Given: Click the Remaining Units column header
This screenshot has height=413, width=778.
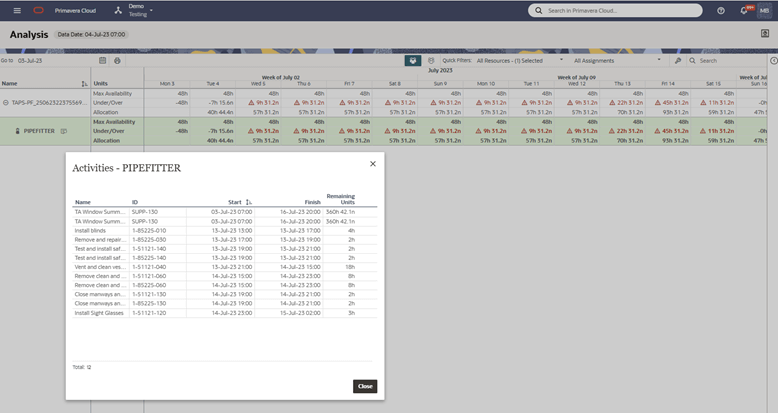Looking at the screenshot, I should pos(340,199).
